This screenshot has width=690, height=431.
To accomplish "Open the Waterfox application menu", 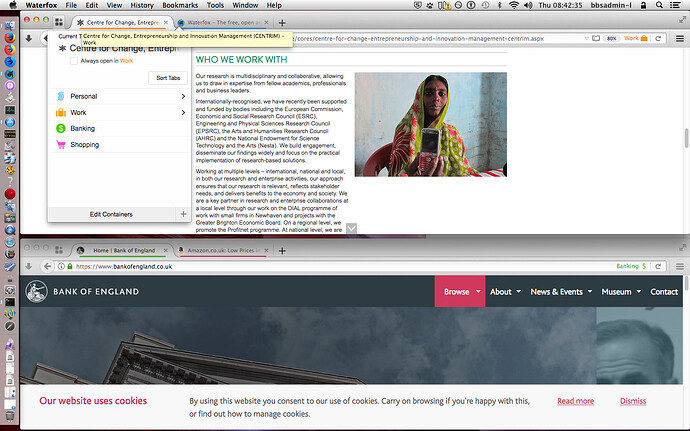I will pos(41,5).
